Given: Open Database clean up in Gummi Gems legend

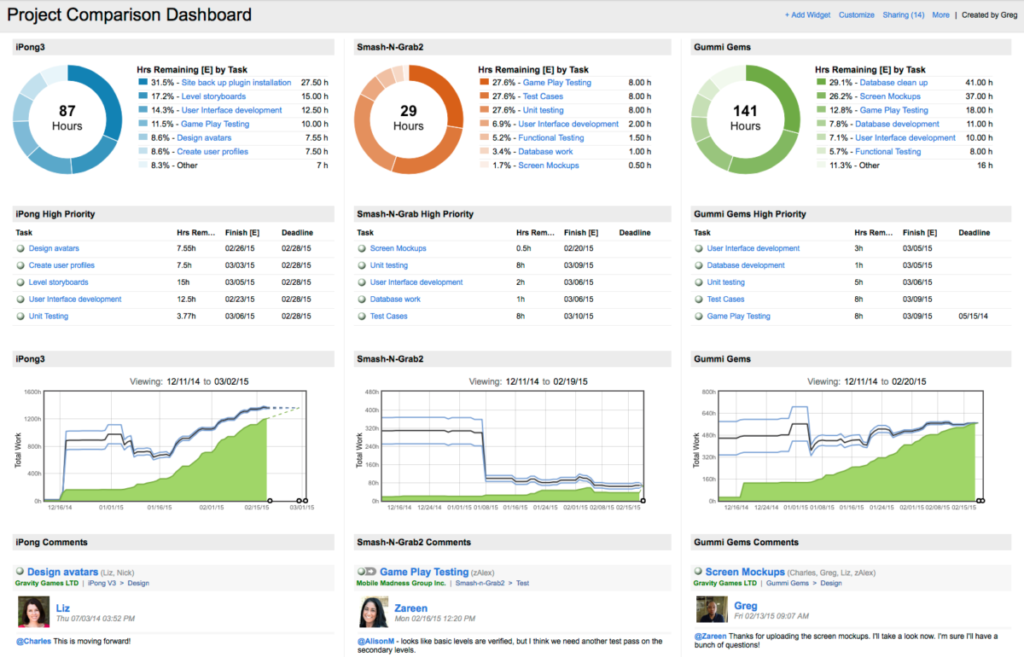Looking at the screenshot, I should 894,83.
